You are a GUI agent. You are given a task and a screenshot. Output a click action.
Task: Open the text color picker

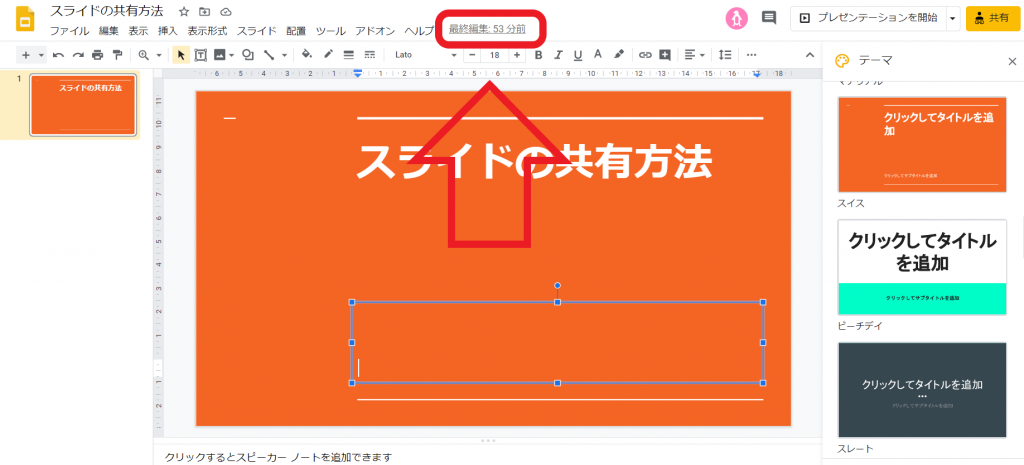(x=597, y=55)
